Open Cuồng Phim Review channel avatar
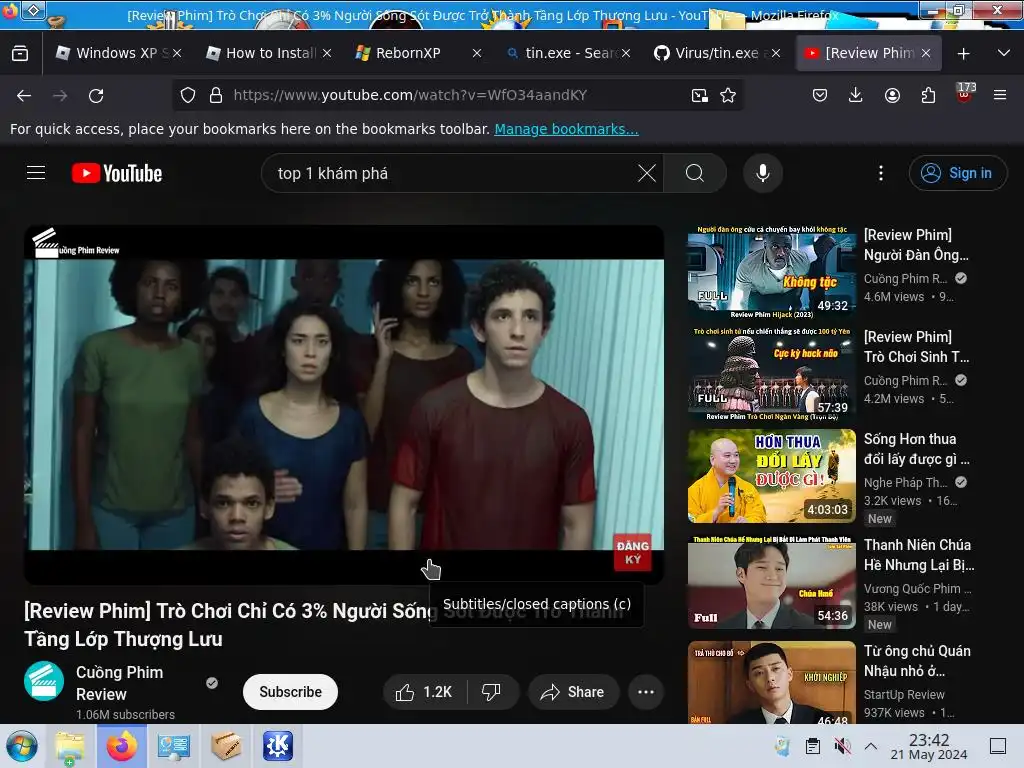 (x=44, y=681)
